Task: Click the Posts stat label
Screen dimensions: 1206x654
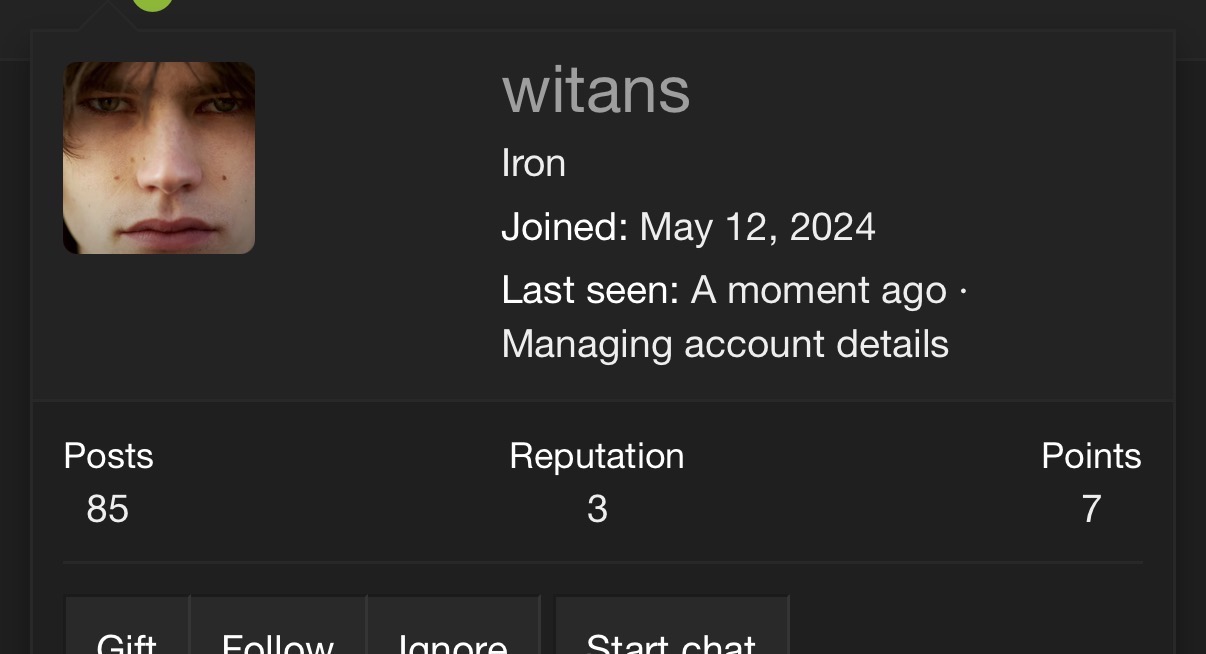Action: click(108, 456)
